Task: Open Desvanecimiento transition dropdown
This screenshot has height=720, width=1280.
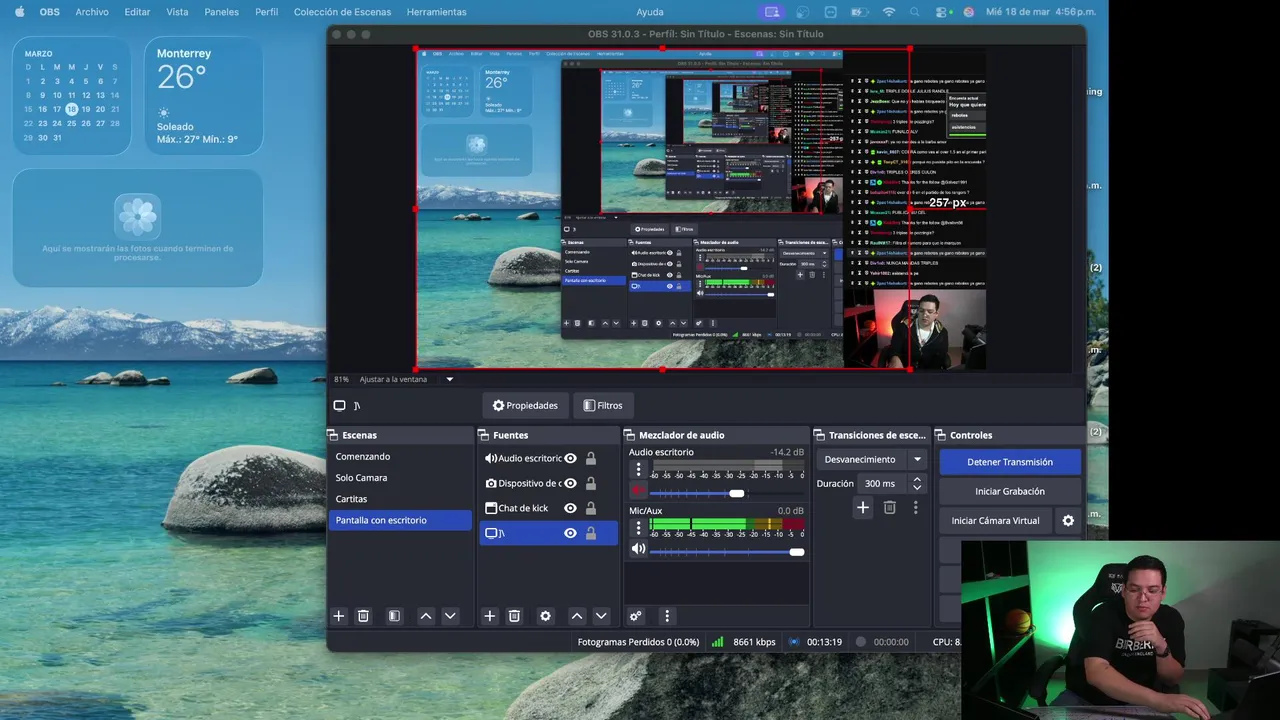Action: pos(873,460)
